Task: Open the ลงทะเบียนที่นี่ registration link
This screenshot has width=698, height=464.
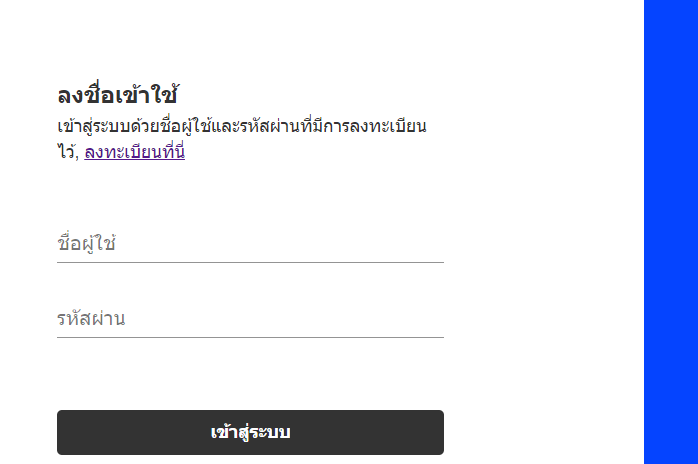Action: click(134, 152)
